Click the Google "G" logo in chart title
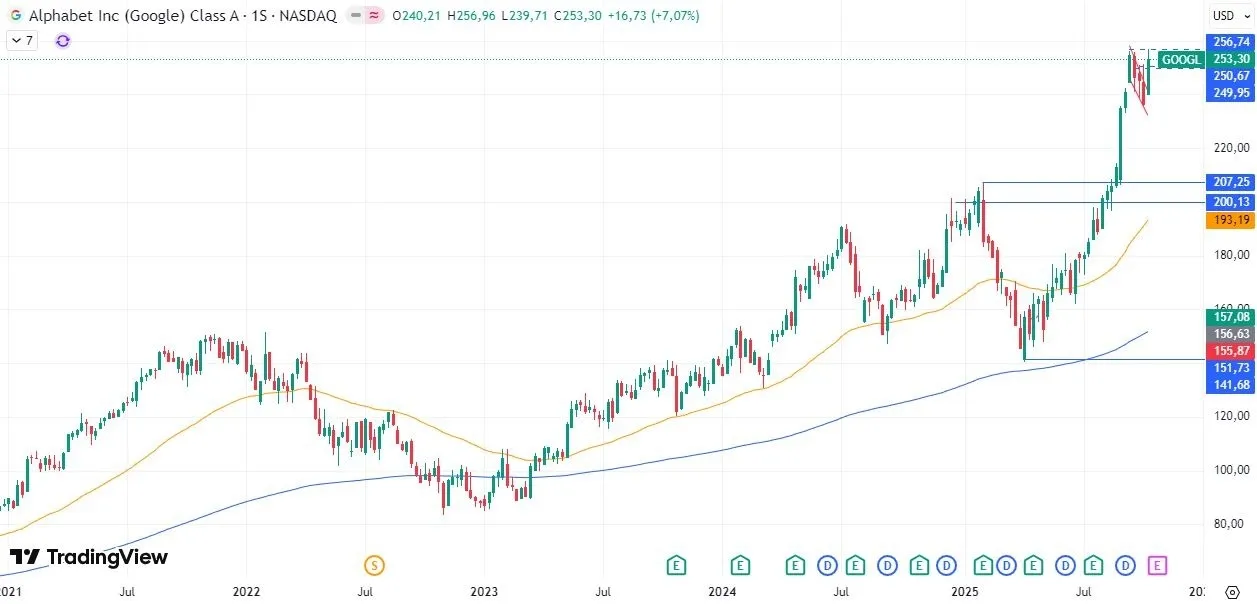This screenshot has width=1257, height=604. tap(17, 15)
